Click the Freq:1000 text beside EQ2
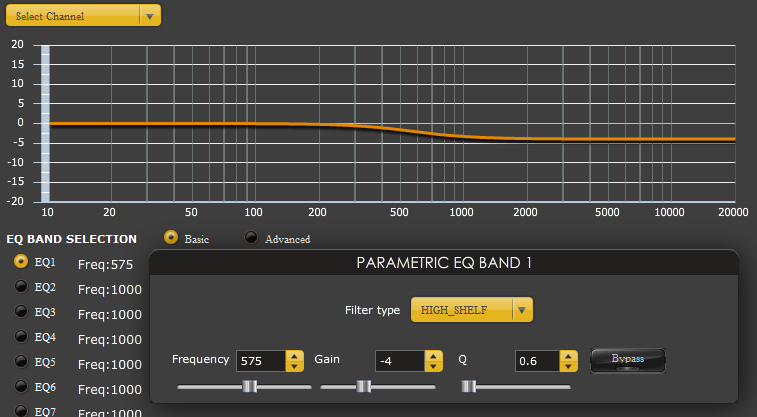This screenshot has width=757, height=417. point(110,290)
